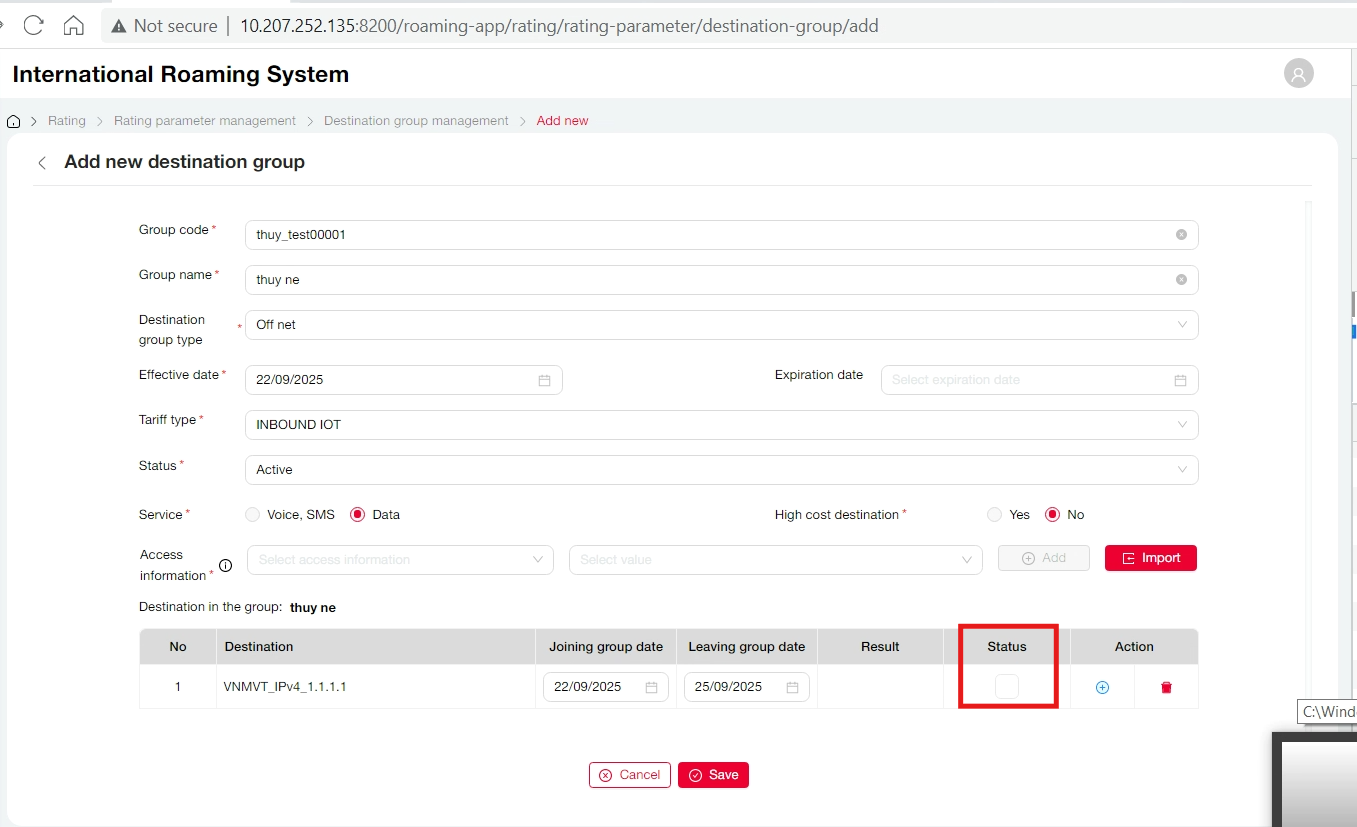The width and height of the screenshot is (1357, 827).
Task: Open the user profile avatar
Action: (1298, 73)
